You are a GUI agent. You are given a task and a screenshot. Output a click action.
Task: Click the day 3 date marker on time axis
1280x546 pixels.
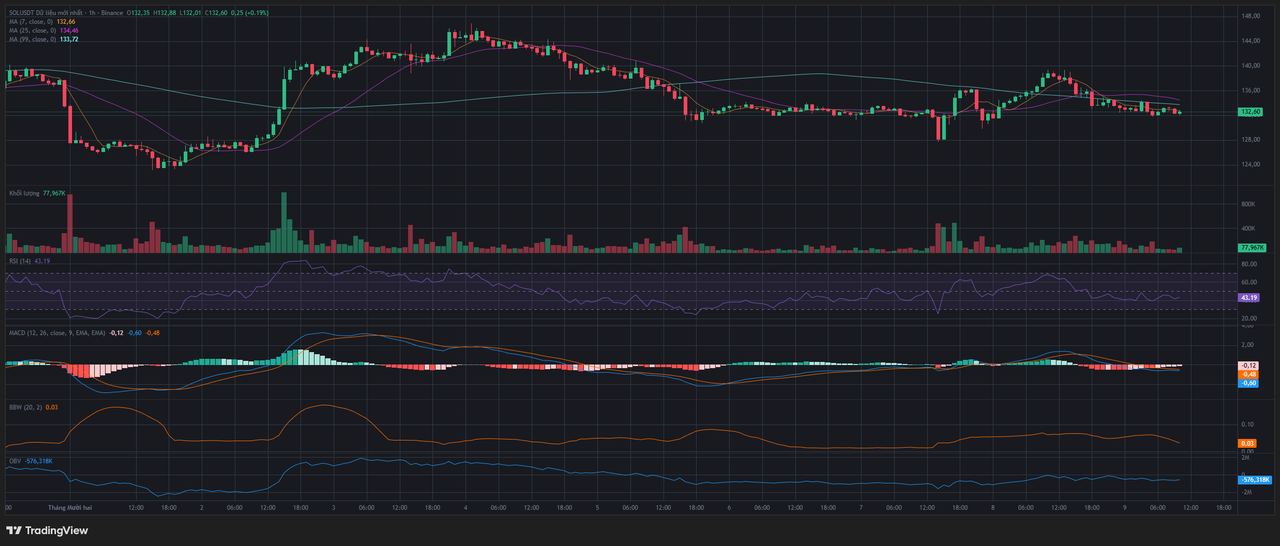pos(333,507)
